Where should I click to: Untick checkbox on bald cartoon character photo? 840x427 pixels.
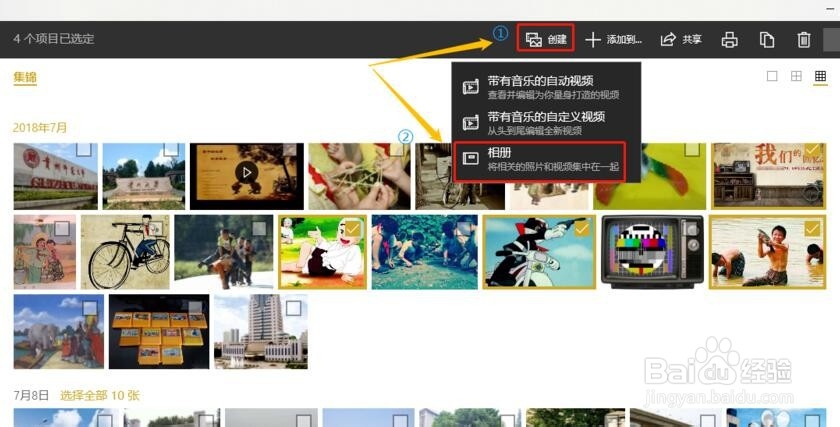[352, 229]
